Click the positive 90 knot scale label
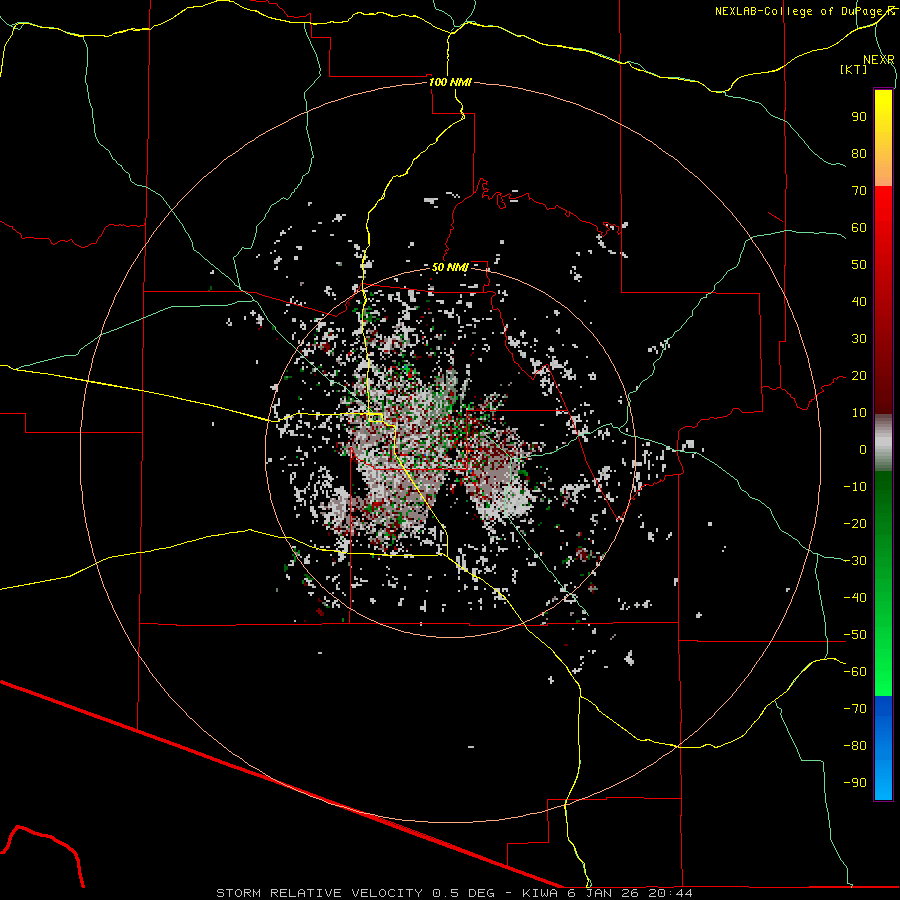 point(859,117)
